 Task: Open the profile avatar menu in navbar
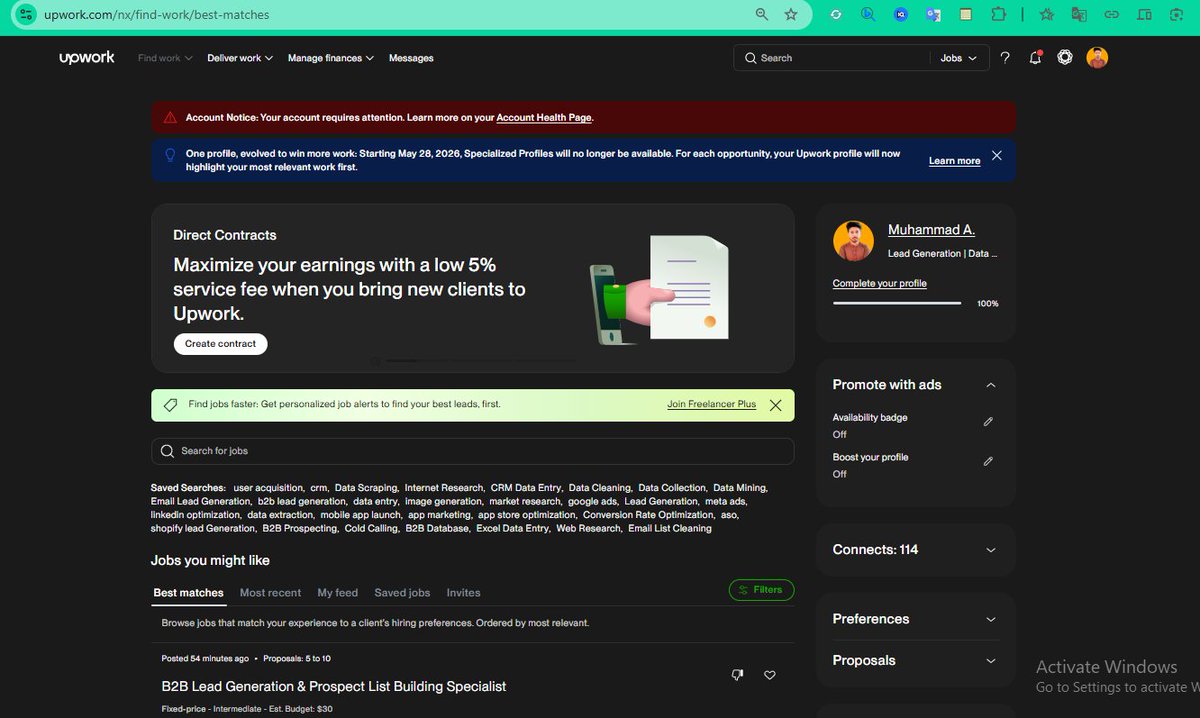coord(1097,58)
